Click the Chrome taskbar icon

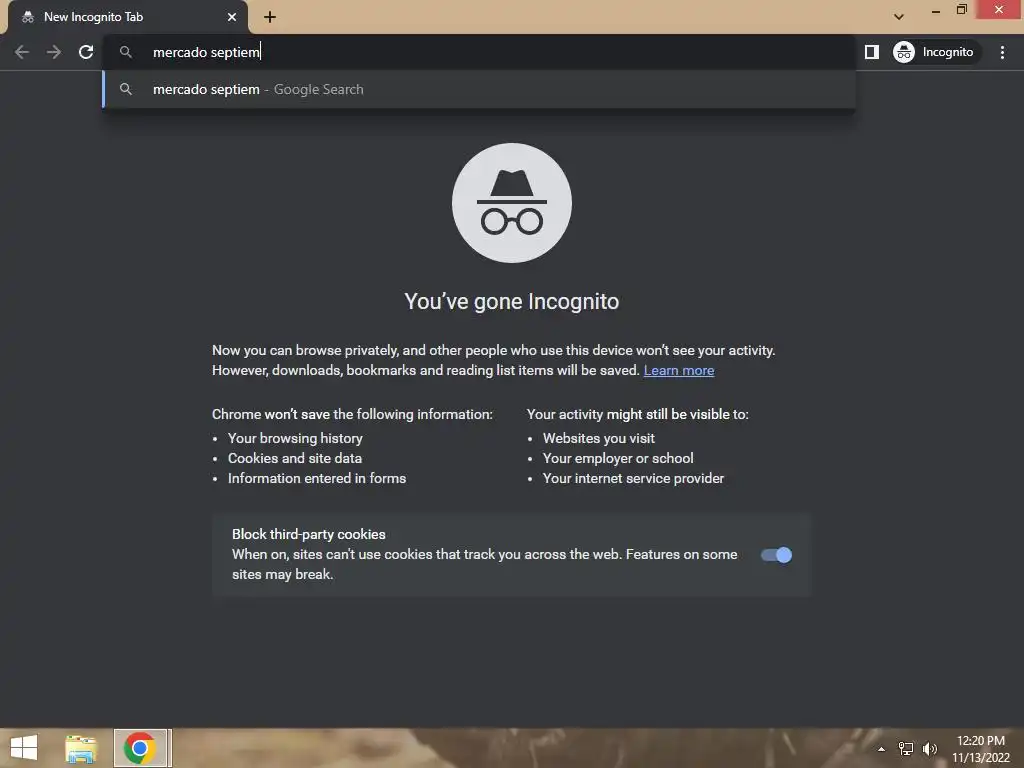pyautogui.click(x=140, y=748)
